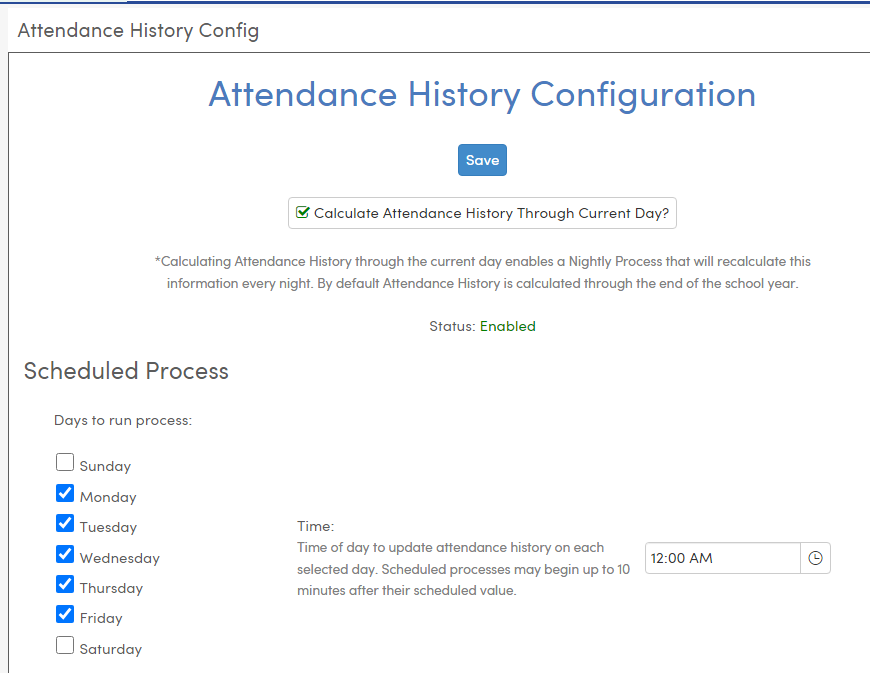Enable the Saturday checkbox
870x673 pixels.
65,644
